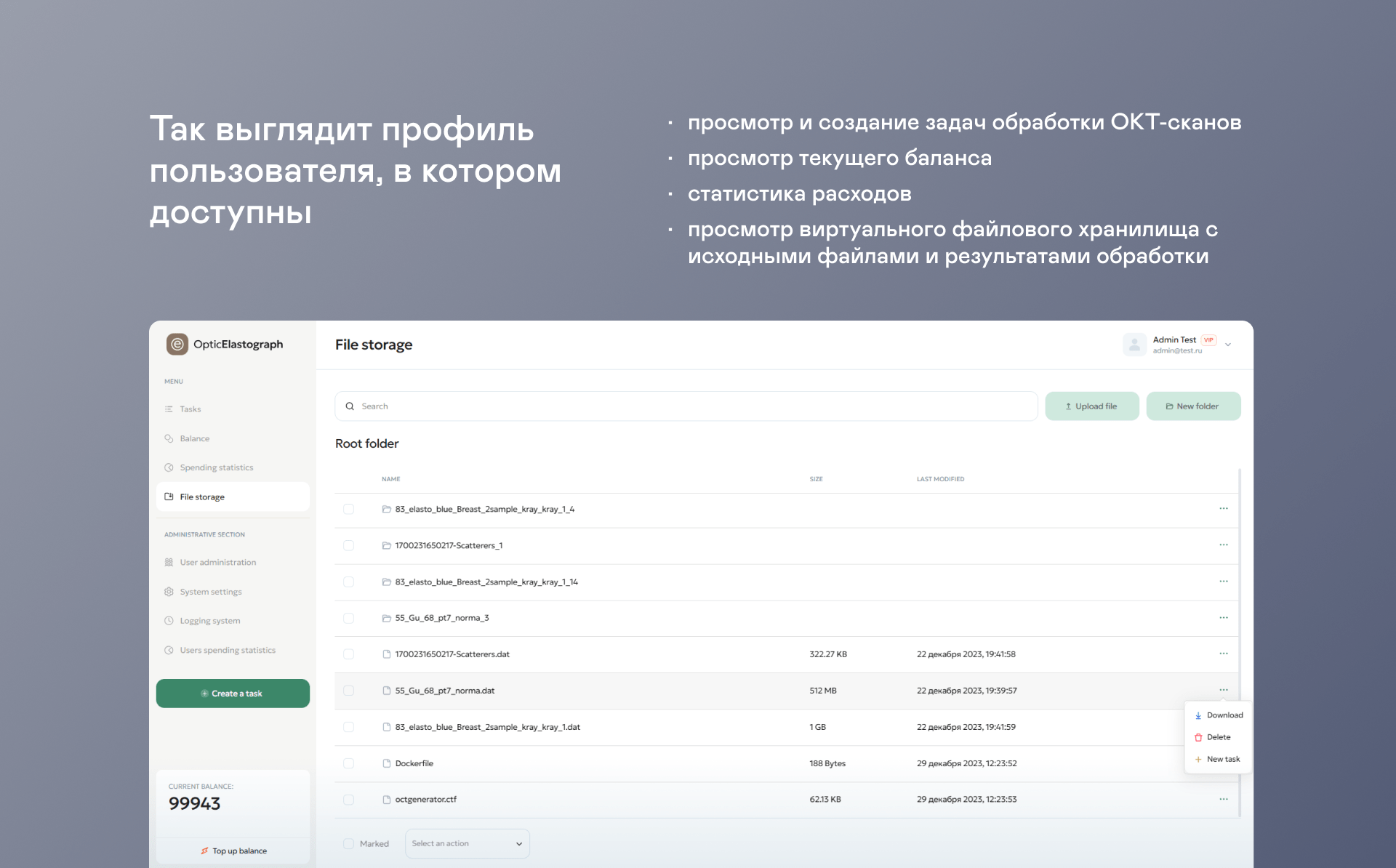This screenshot has width=1396, height=868.
Task: Check the box for the Dockerfile row
Action: tap(348, 763)
